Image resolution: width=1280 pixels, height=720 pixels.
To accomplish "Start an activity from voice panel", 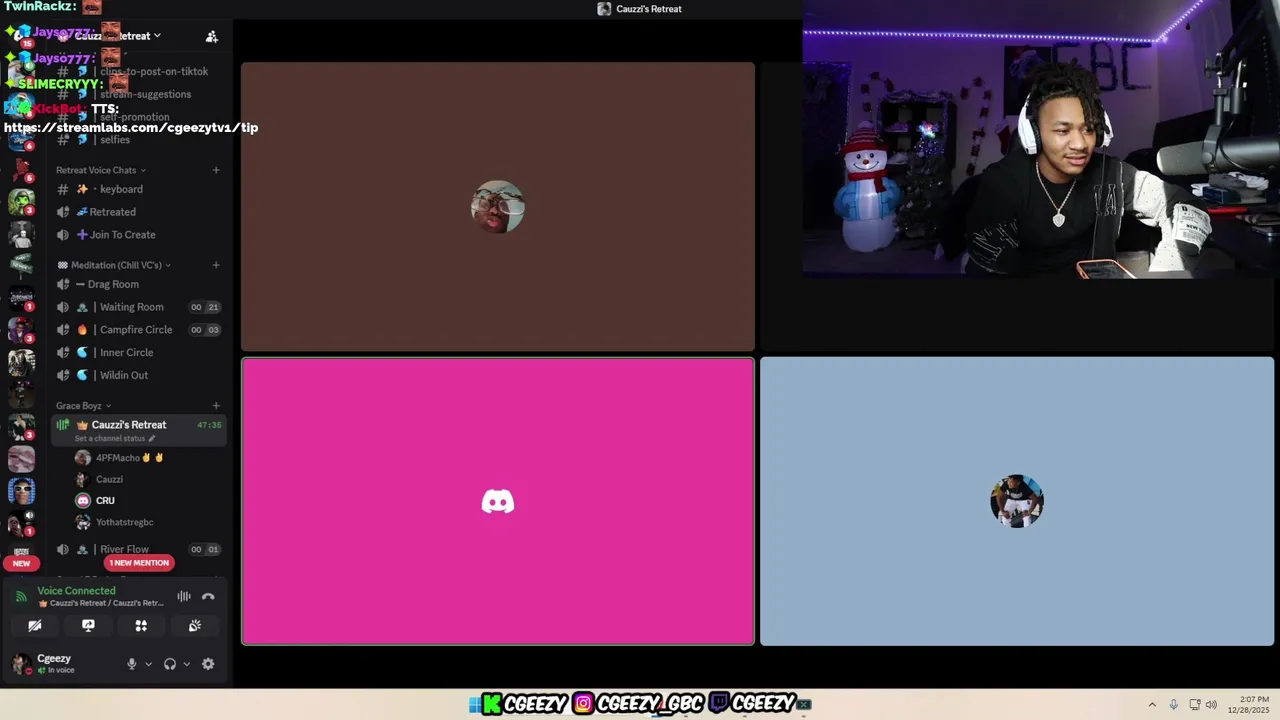I will (x=141, y=625).
